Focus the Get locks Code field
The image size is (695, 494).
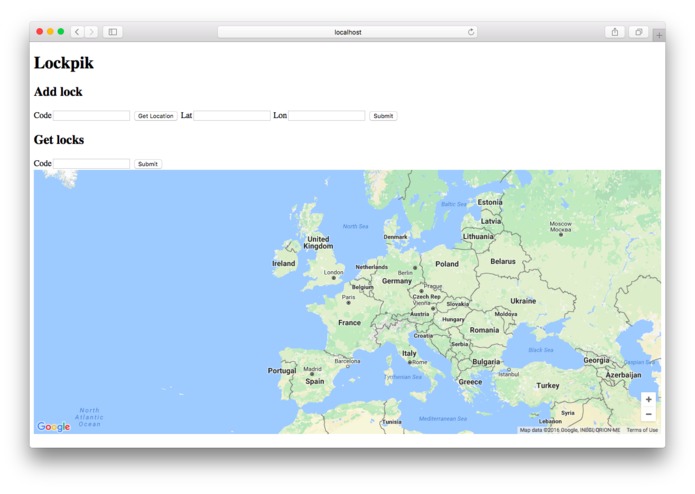click(91, 163)
